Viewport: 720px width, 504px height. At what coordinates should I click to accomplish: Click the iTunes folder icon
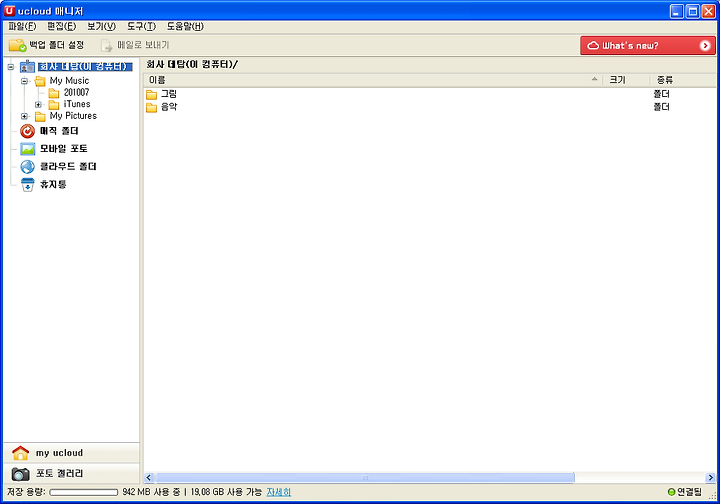click(54, 105)
